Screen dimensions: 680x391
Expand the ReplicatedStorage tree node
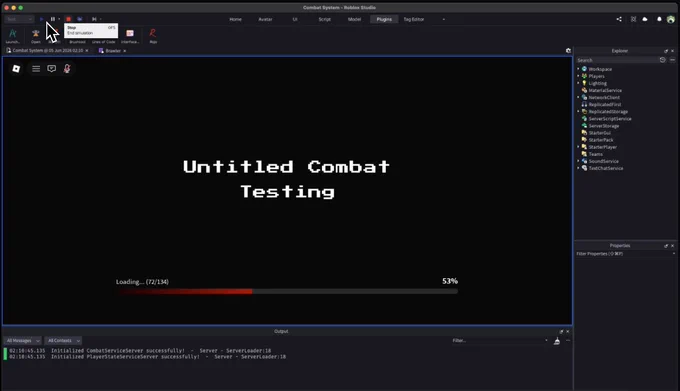pyautogui.click(x=578, y=111)
